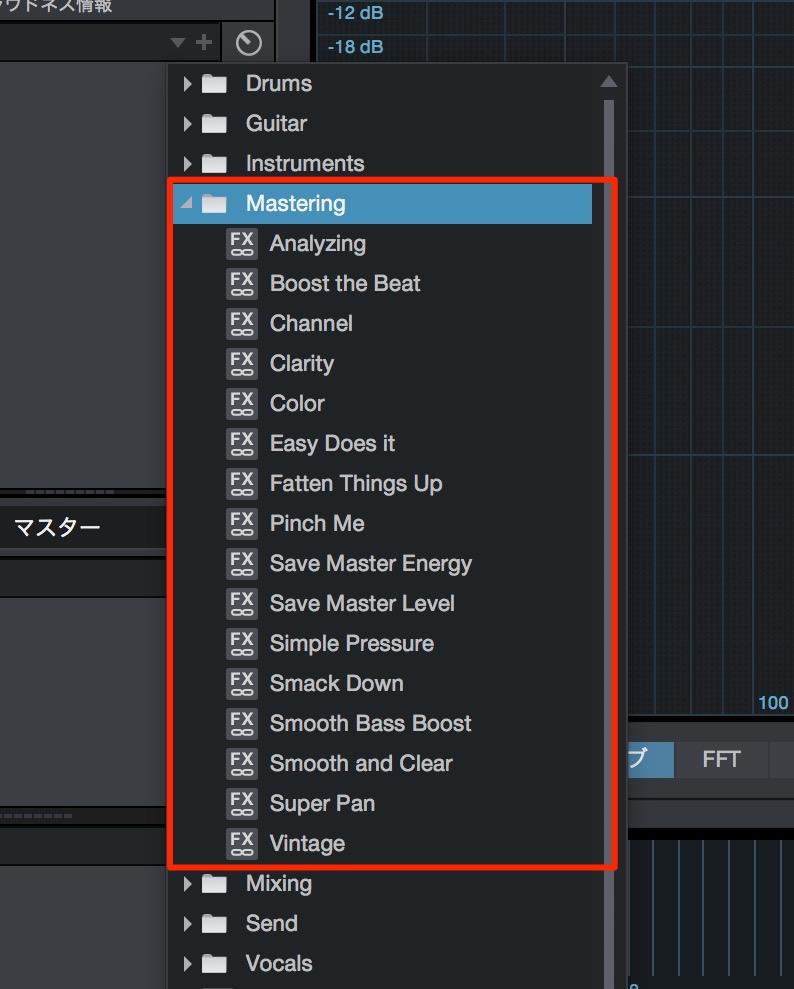The image size is (794, 989).
Task: Click the FX chain icon beside Analyzing
Action: (x=242, y=244)
